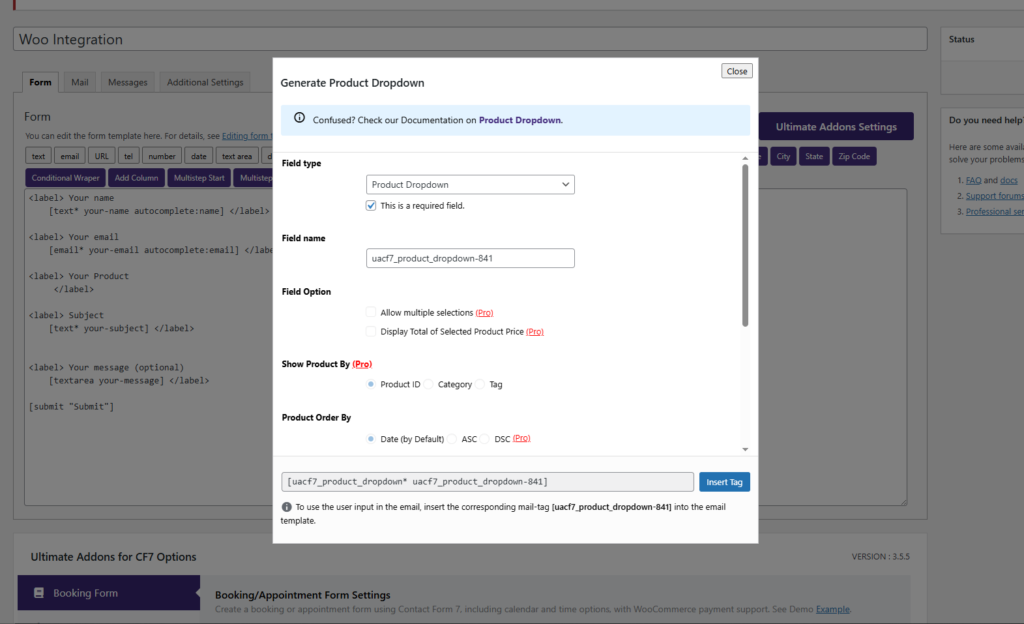Visit the Support forums link
The height and width of the screenshot is (624, 1024).
pyautogui.click(x=995, y=196)
